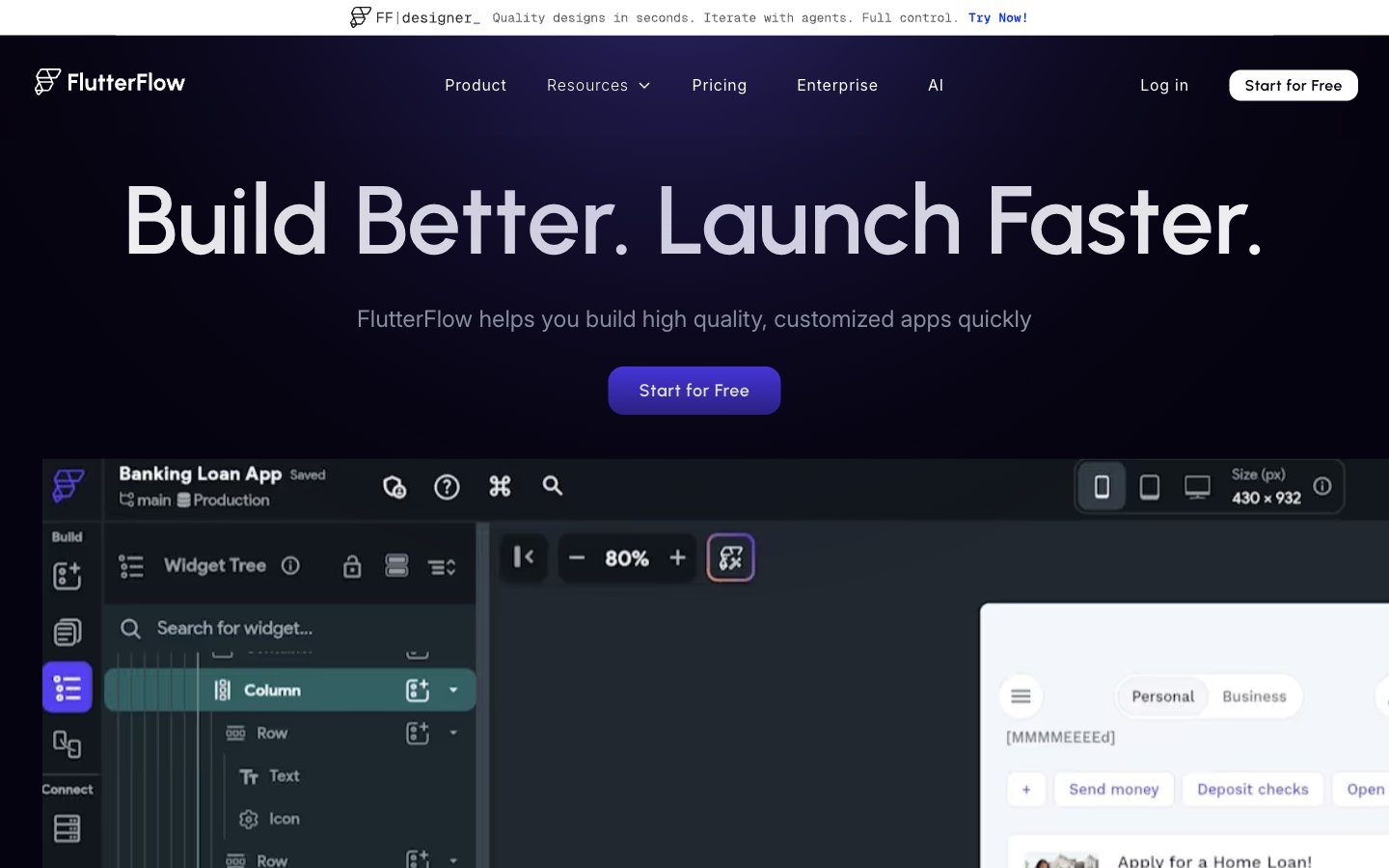Expand the first Row dropdown arrow

click(453, 733)
